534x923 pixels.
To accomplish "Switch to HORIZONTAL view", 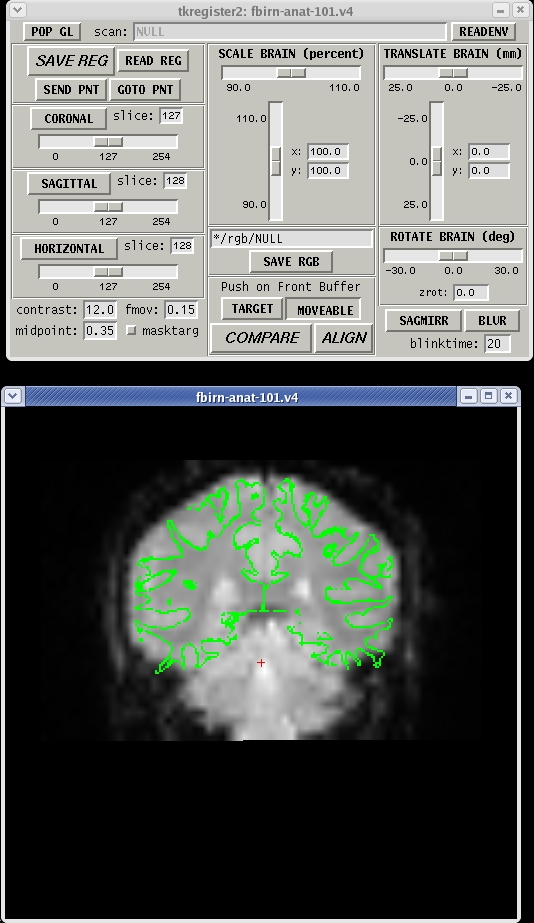I will pyautogui.click(x=69, y=248).
